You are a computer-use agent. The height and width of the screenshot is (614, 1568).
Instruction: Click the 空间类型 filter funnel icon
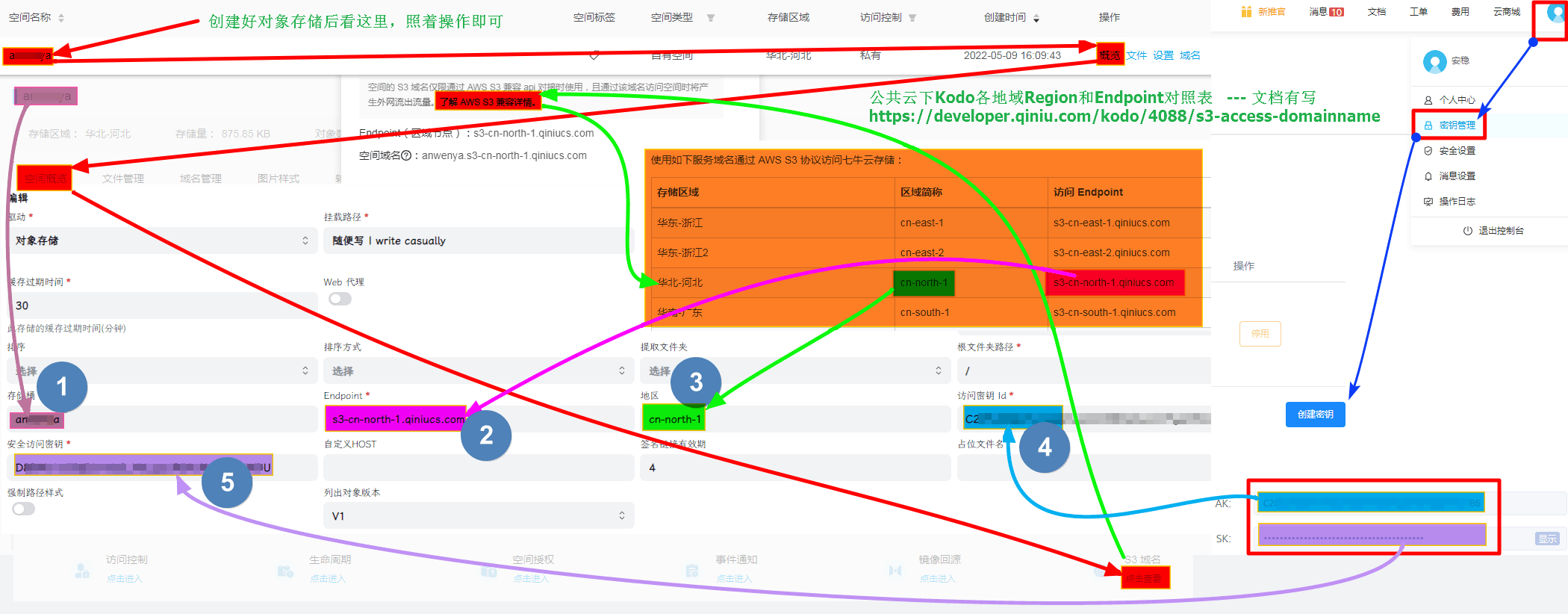[x=711, y=18]
